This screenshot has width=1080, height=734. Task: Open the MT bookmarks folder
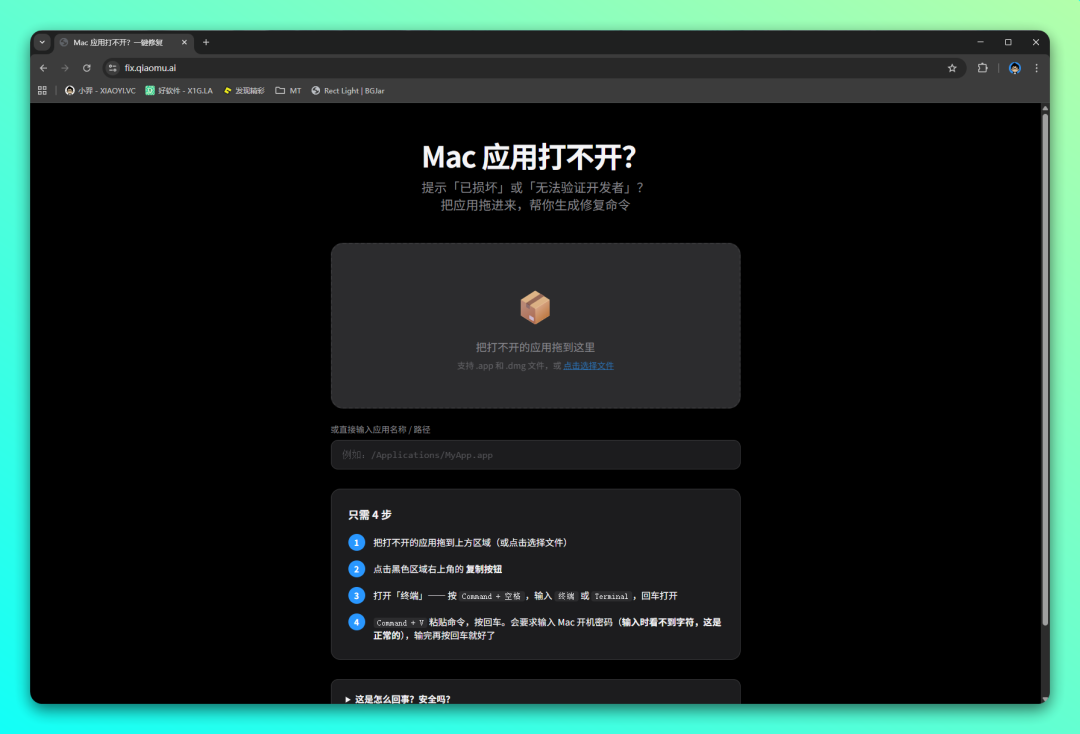click(288, 90)
